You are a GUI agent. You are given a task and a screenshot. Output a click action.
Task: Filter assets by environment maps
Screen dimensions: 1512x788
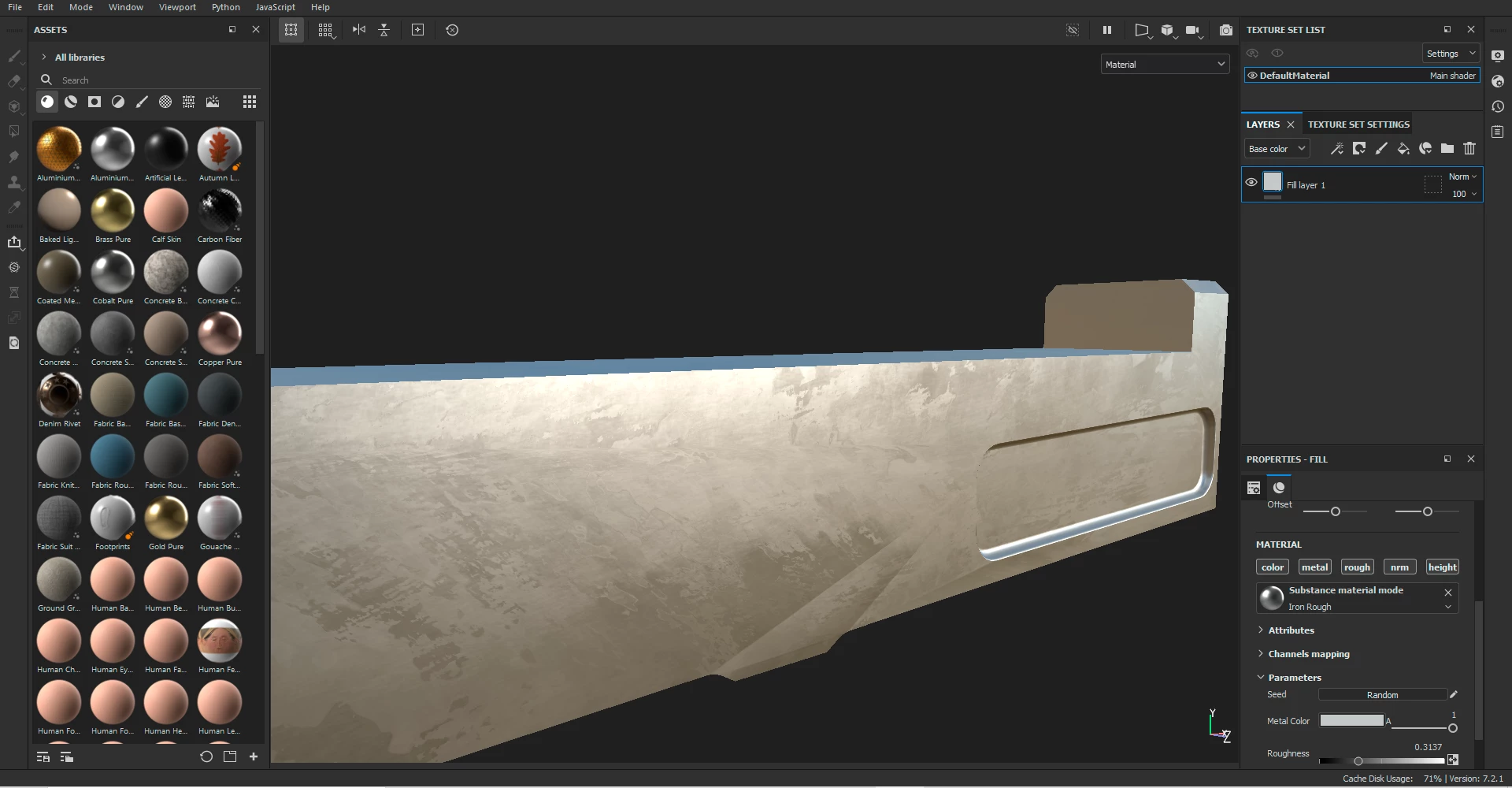213,102
